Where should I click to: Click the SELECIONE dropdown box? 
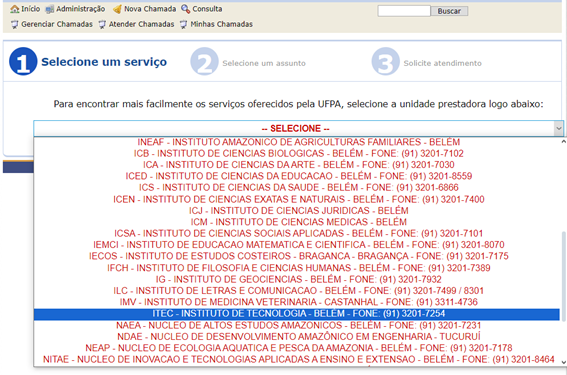point(298,128)
